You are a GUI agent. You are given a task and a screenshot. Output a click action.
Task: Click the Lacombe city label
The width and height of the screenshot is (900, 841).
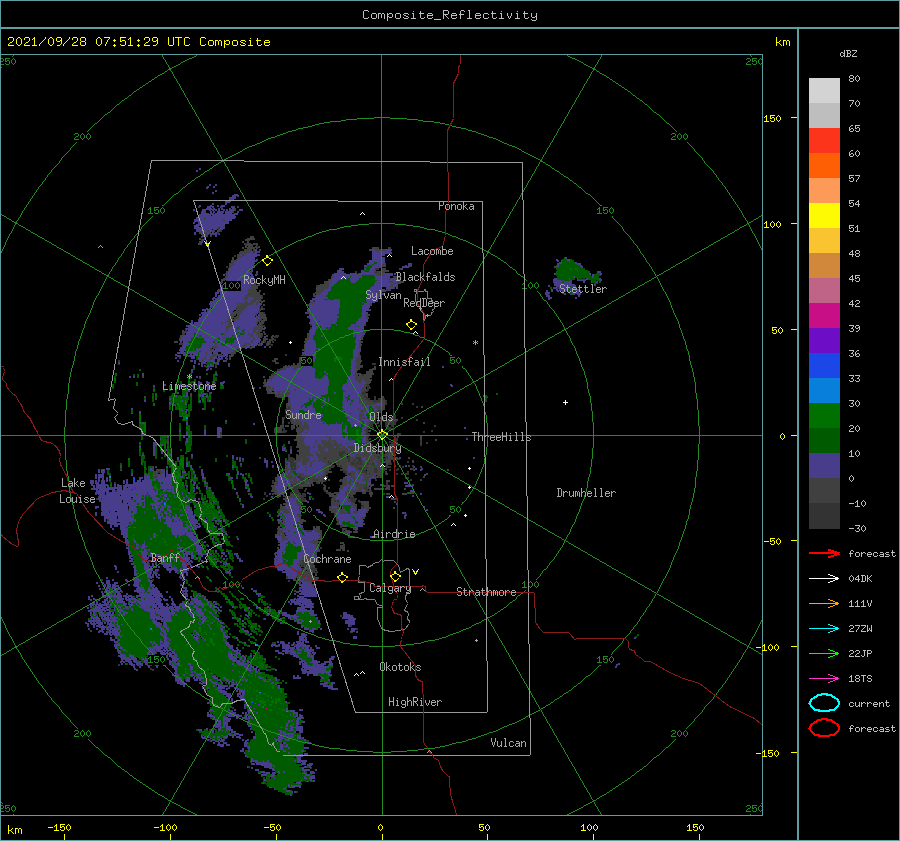[x=432, y=251]
